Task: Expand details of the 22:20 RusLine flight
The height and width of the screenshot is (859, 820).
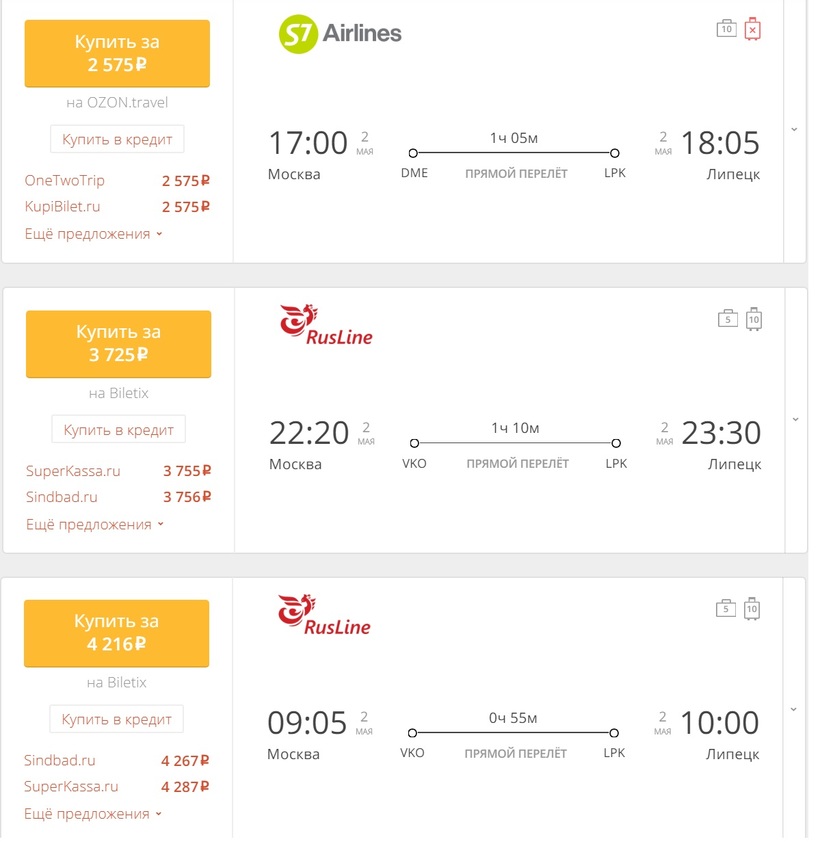Action: (795, 420)
